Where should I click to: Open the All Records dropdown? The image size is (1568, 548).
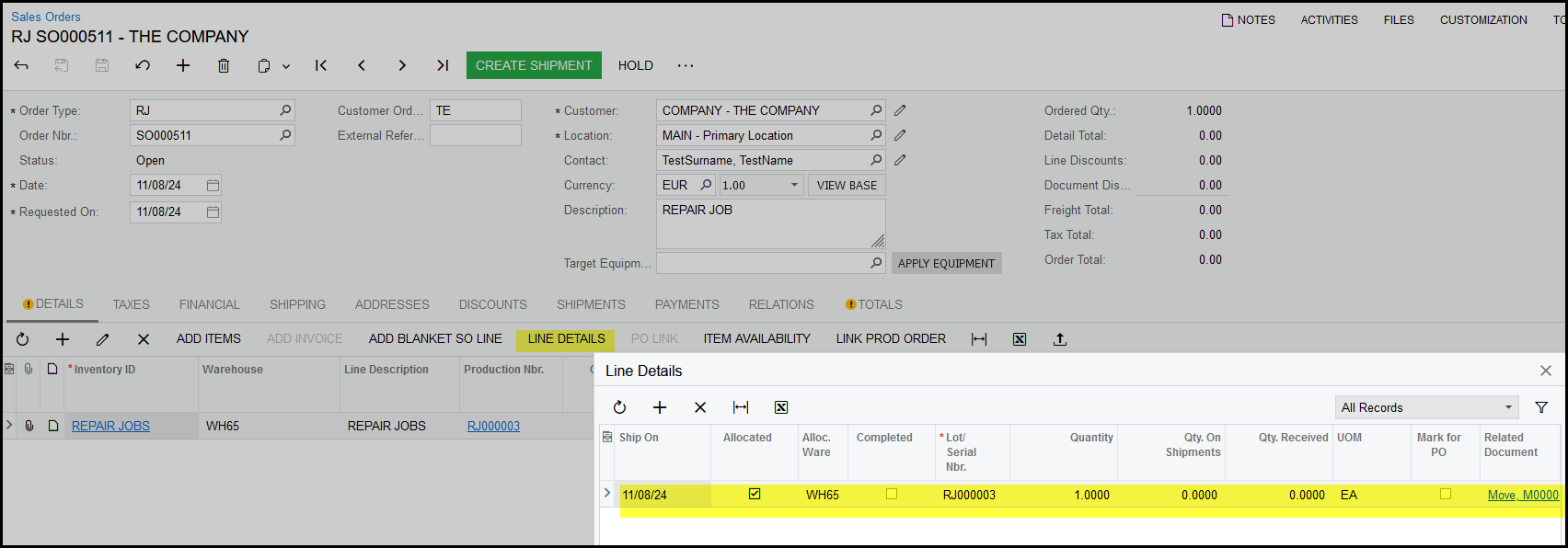(x=1426, y=407)
